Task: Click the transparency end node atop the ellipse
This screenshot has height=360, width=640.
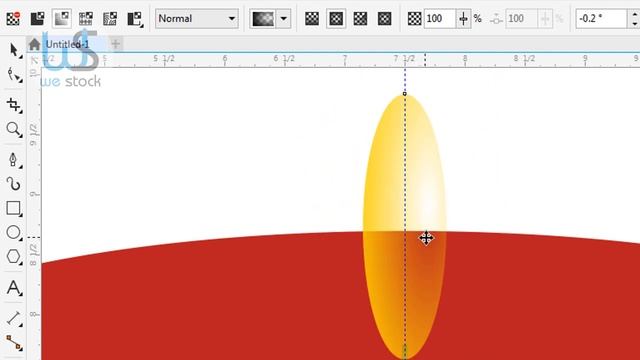Action: tap(404, 94)
